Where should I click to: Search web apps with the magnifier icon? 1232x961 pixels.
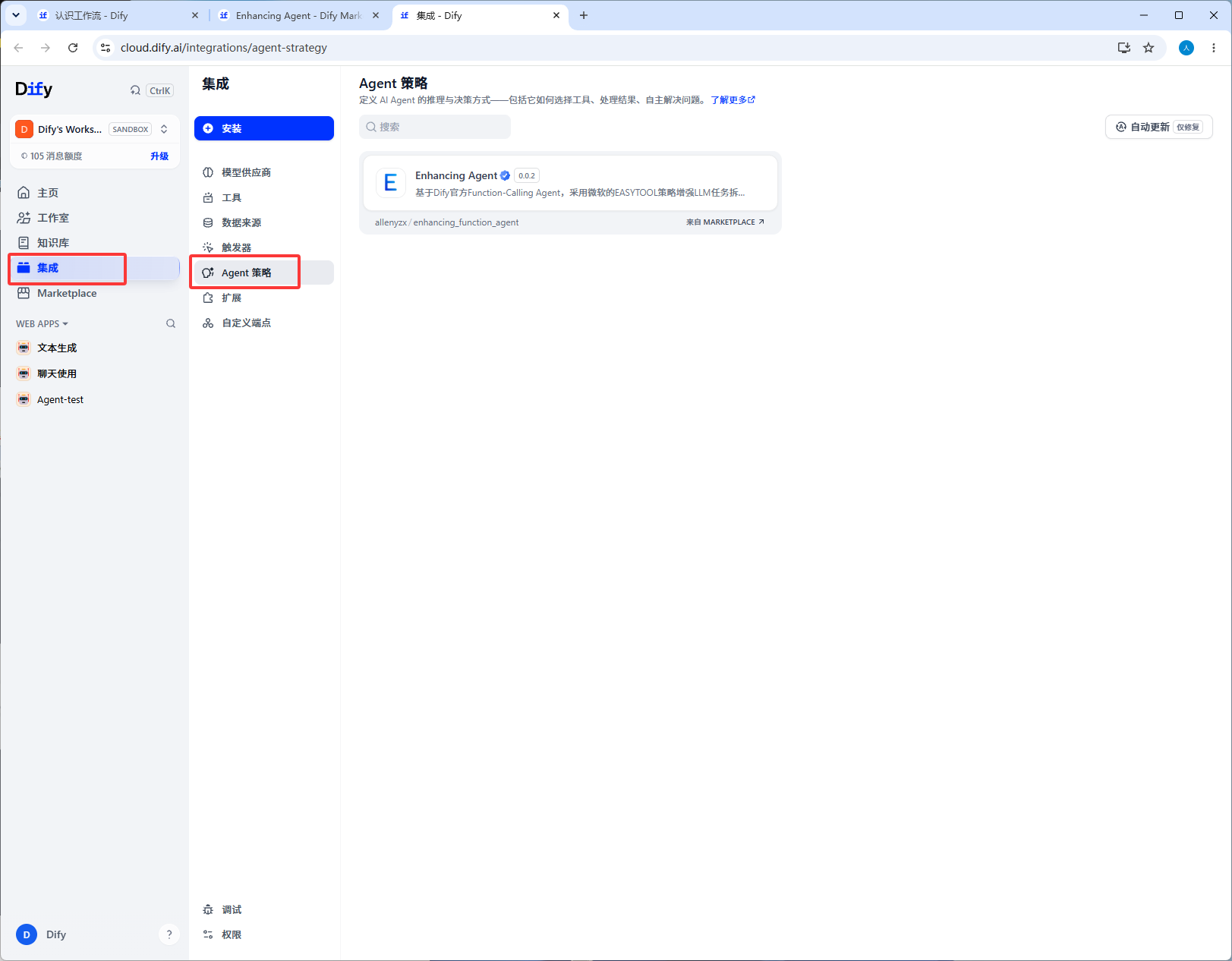171,323
